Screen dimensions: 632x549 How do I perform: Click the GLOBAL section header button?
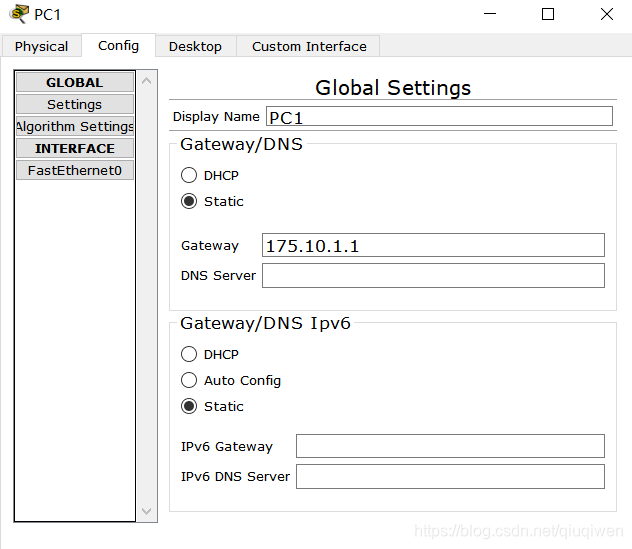[x=75, y=82]
